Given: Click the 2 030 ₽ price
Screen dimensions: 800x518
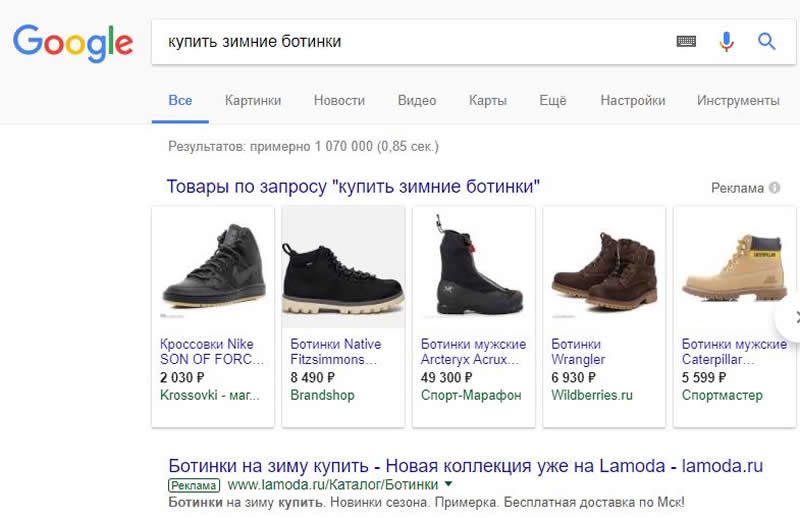Looking at the screenshot, I should [182, 378].
